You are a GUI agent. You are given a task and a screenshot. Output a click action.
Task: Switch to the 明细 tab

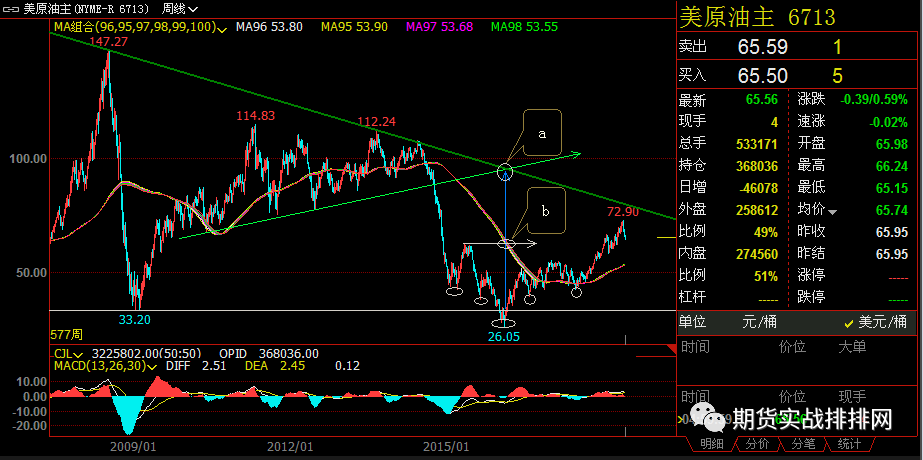[710, 444]
